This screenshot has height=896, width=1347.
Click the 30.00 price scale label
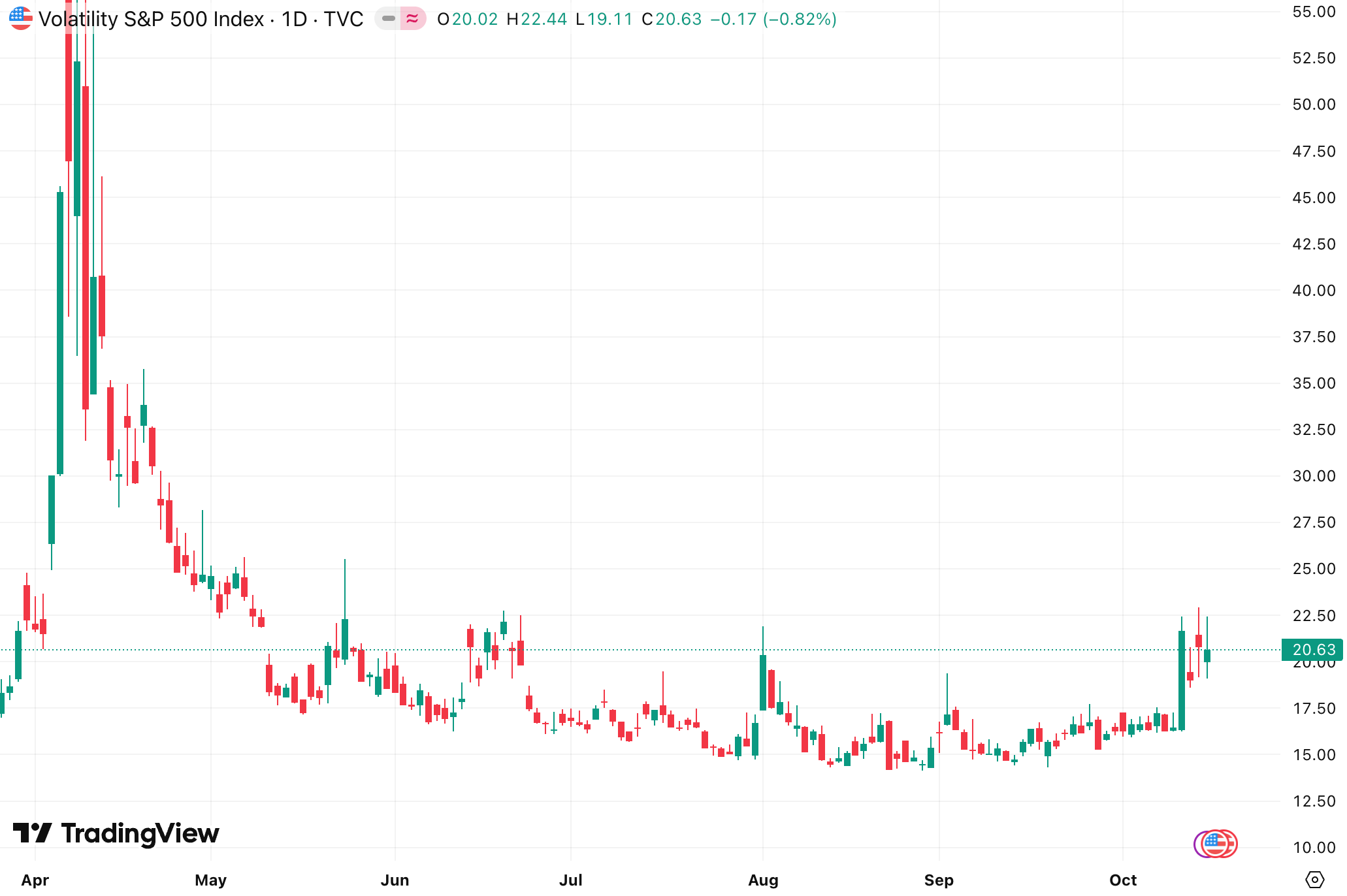(x=1314, y=476)
